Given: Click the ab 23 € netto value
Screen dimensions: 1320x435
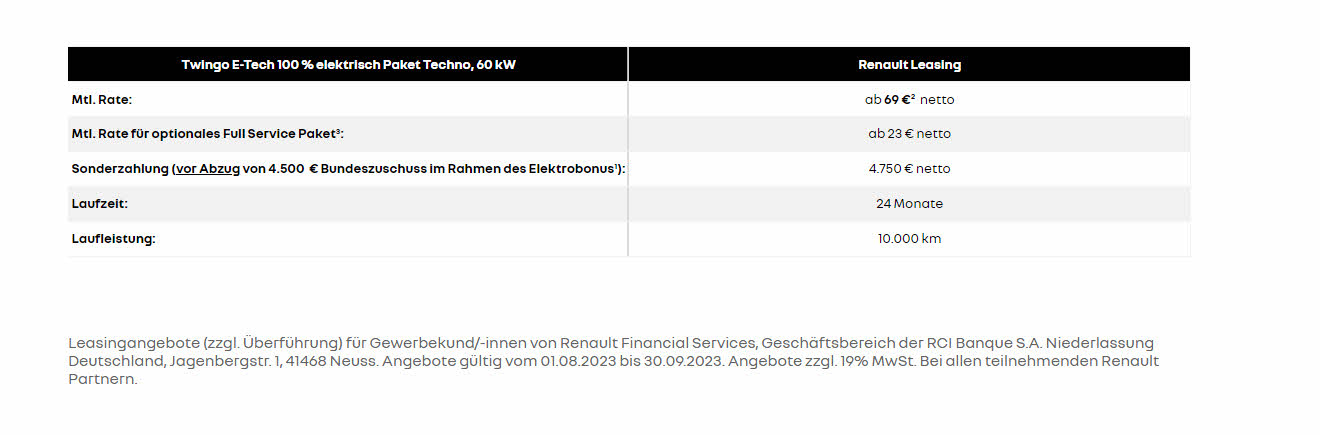Looking at the screenshot, I should coord(909,134).
